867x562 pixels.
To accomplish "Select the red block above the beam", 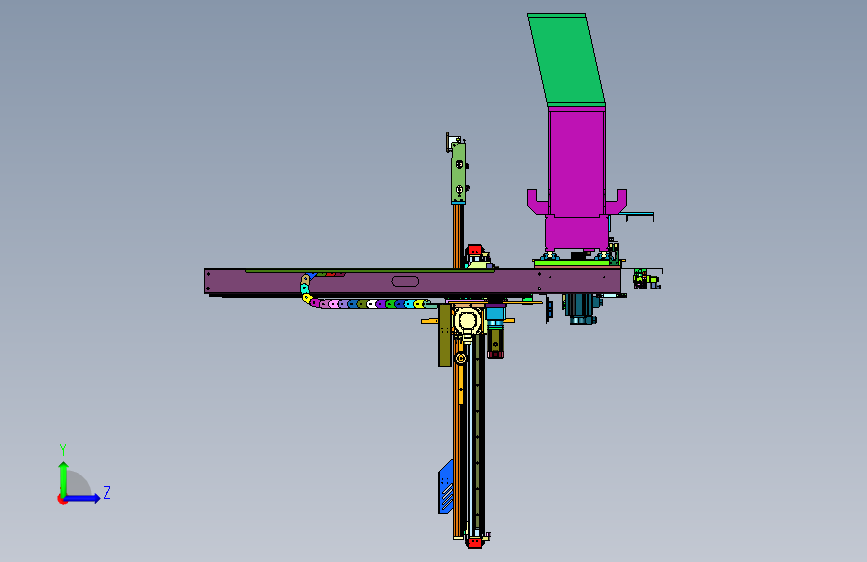I will (x=474, y=250).
